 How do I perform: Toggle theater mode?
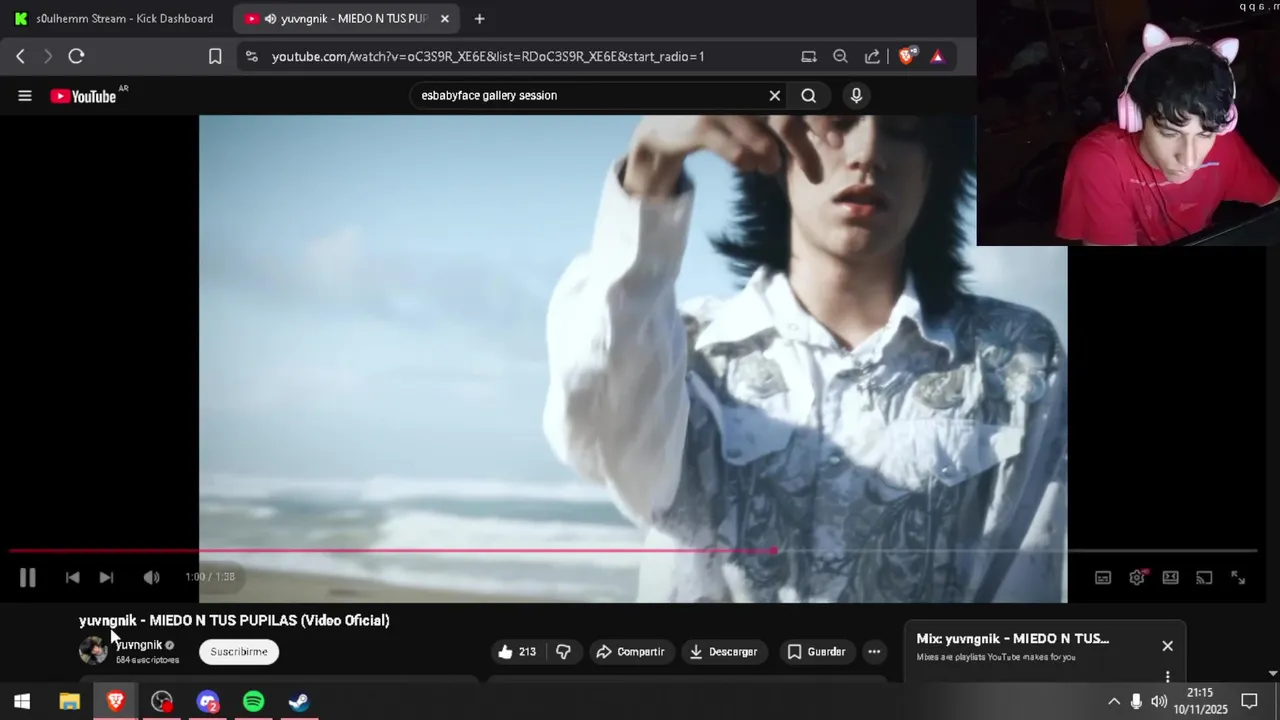pyautogui.click(x=1171, y=577)
